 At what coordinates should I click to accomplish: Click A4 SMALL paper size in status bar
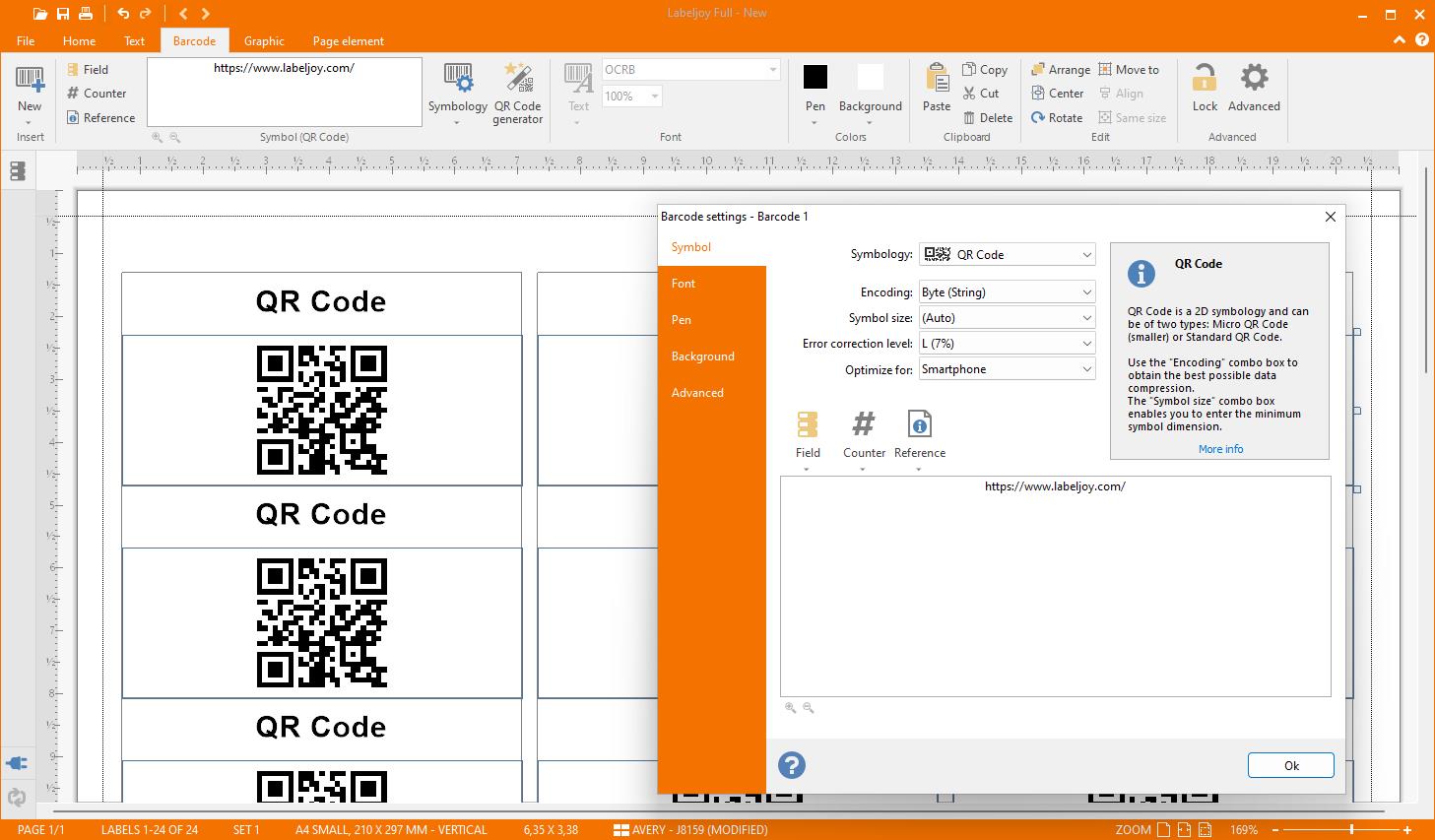tap(391, 830)
